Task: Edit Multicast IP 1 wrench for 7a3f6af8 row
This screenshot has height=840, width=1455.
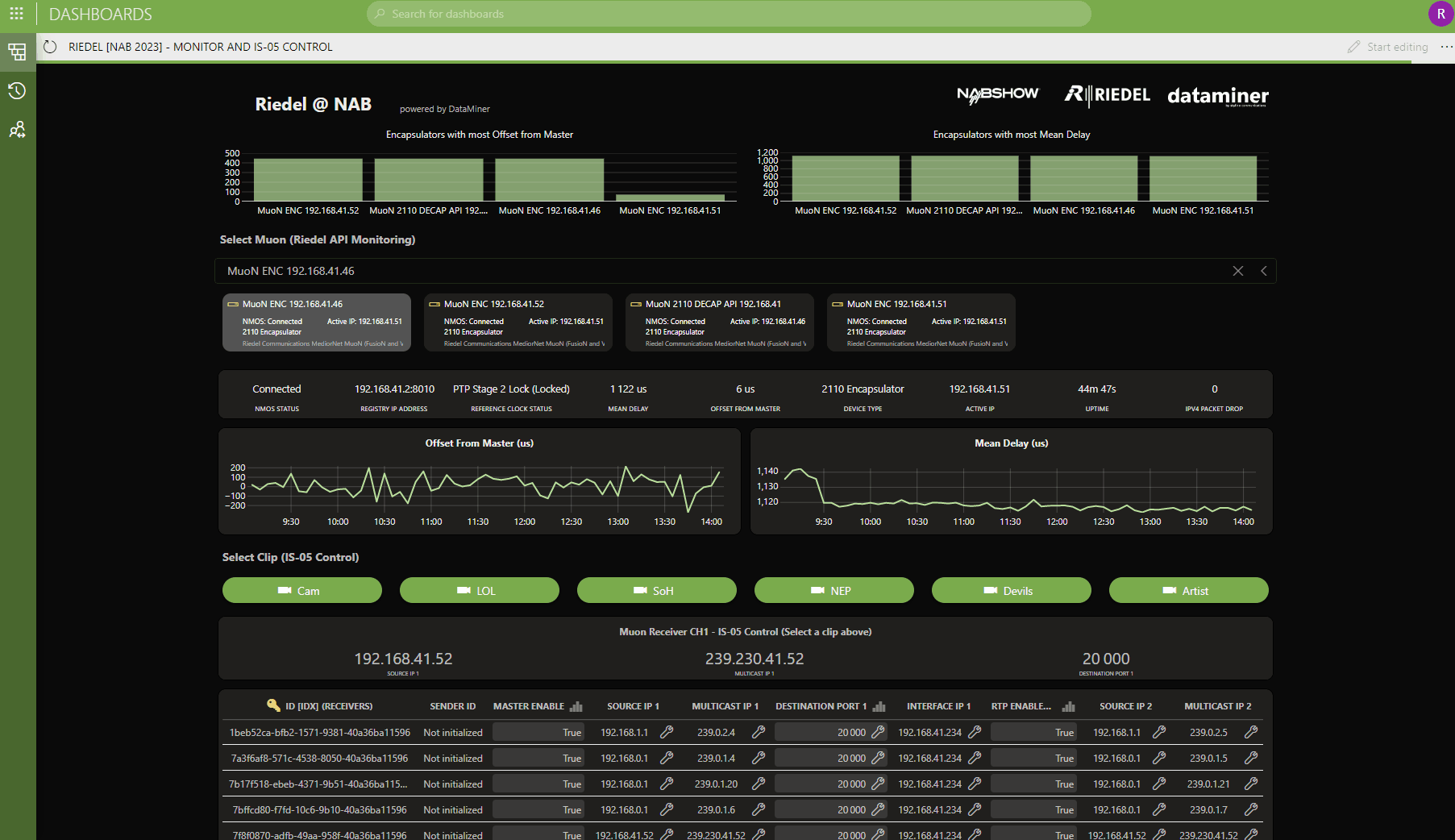Action: click(x=759, y=758)
